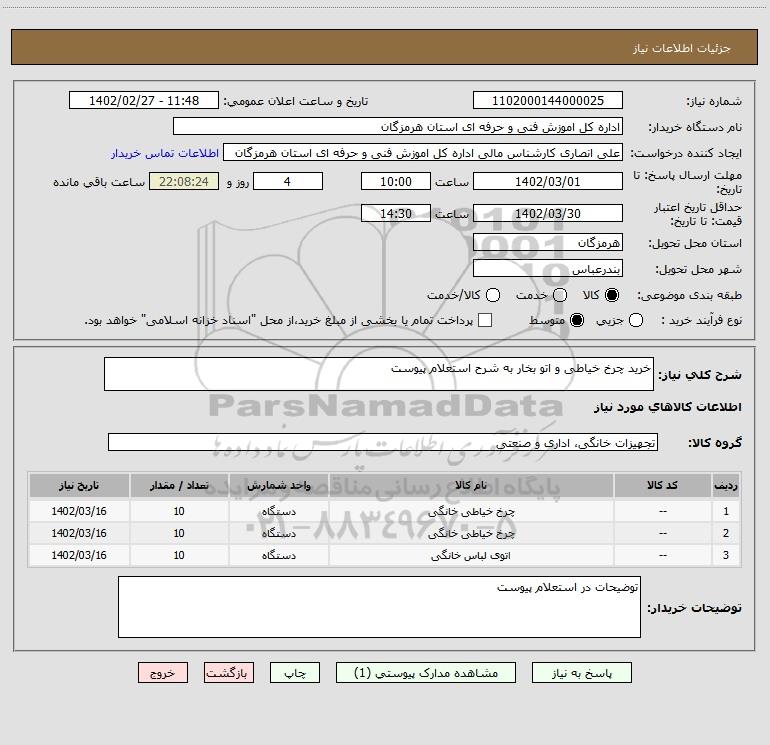770x745 pixels.
Task: Click the تاریخ نیاز column header
Action: [x=79, y=486]
